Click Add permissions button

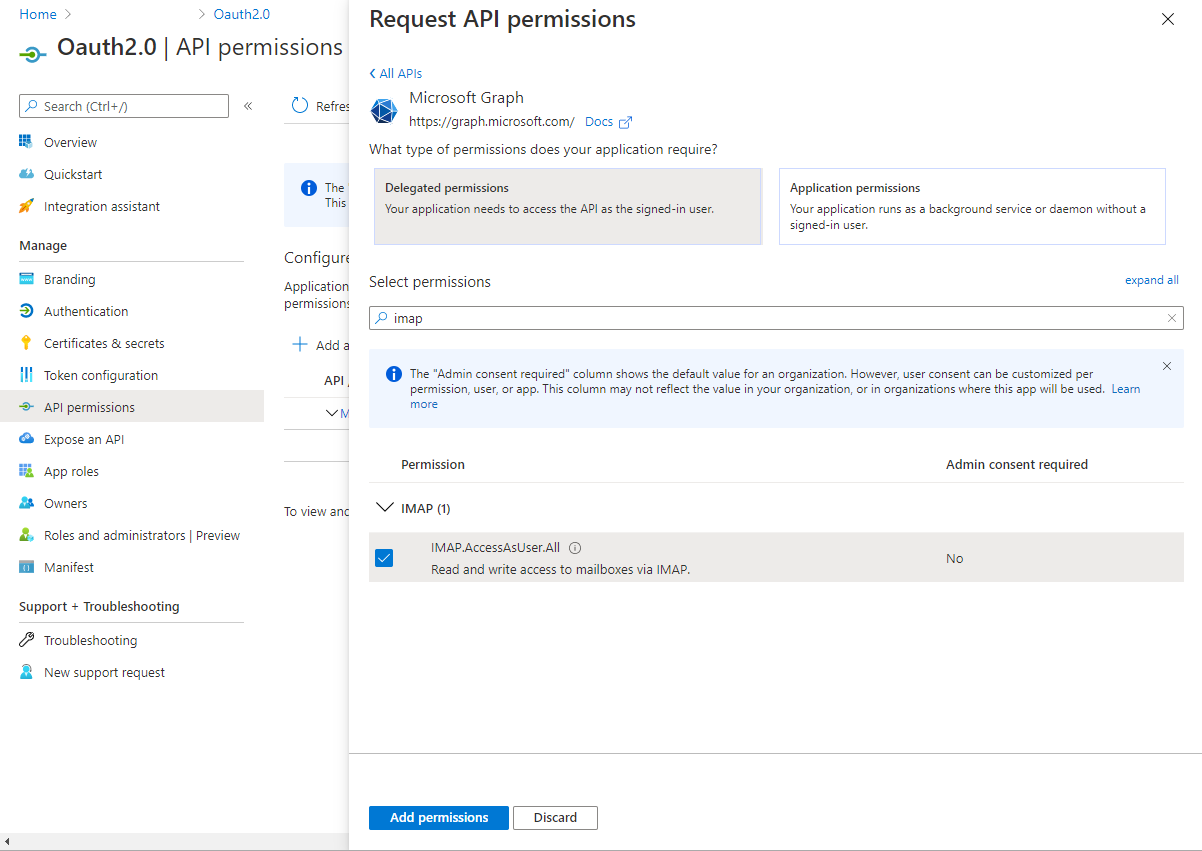(x=439, y=818)
